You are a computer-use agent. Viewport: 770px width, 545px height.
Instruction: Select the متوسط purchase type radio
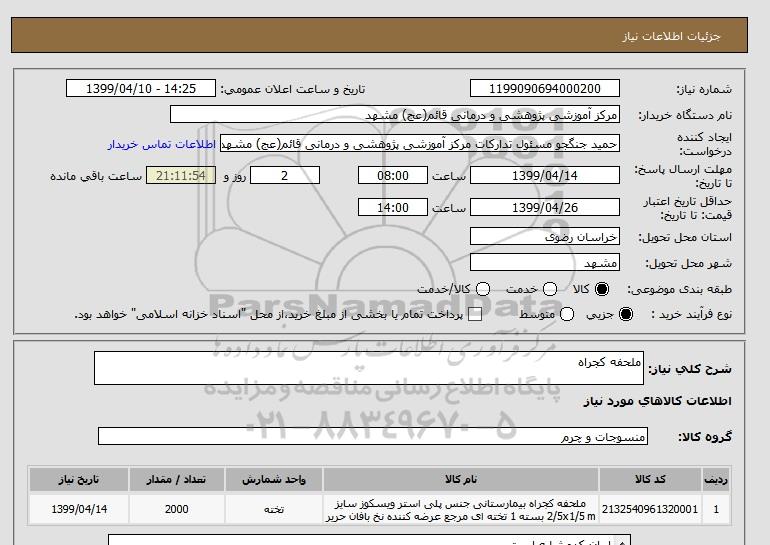coord(567,314)
